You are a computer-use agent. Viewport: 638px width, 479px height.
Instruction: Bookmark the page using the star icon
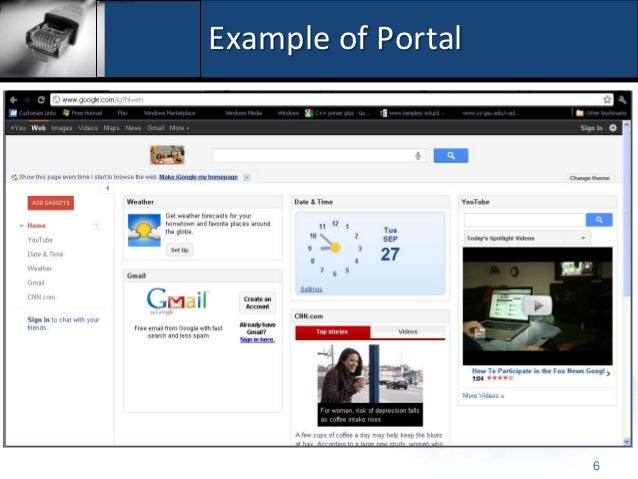tap(607, 99)
